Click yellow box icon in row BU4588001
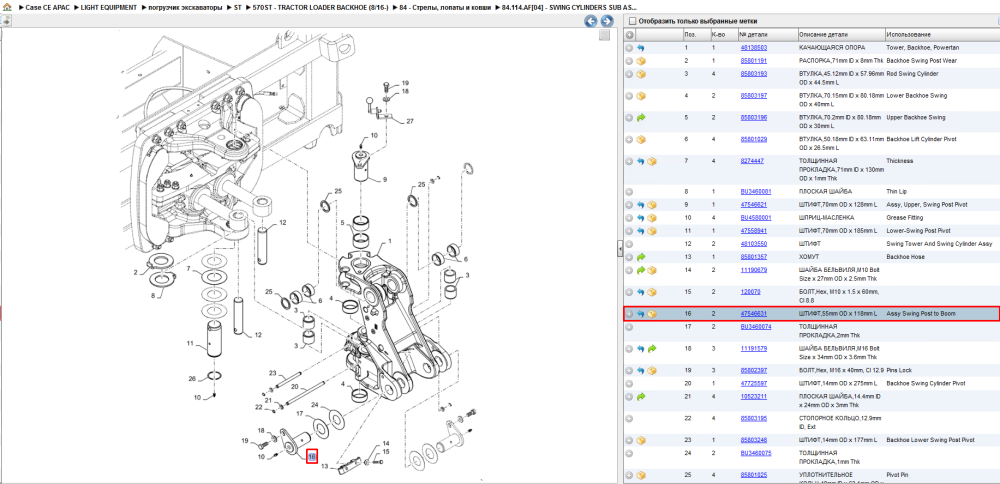This screenshot has width=1000, height=484. click(x=652, y=217)
